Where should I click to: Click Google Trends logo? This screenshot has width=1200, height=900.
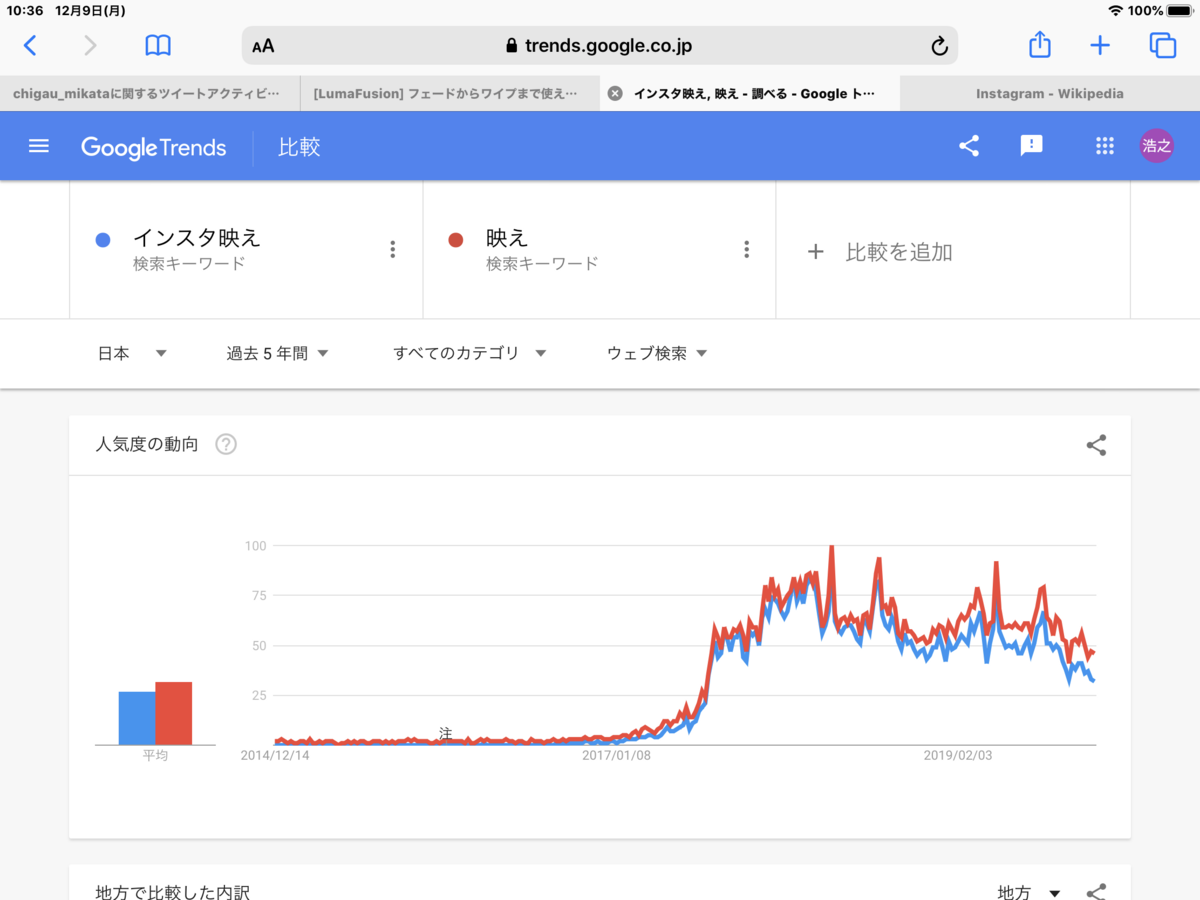point(154,147)
